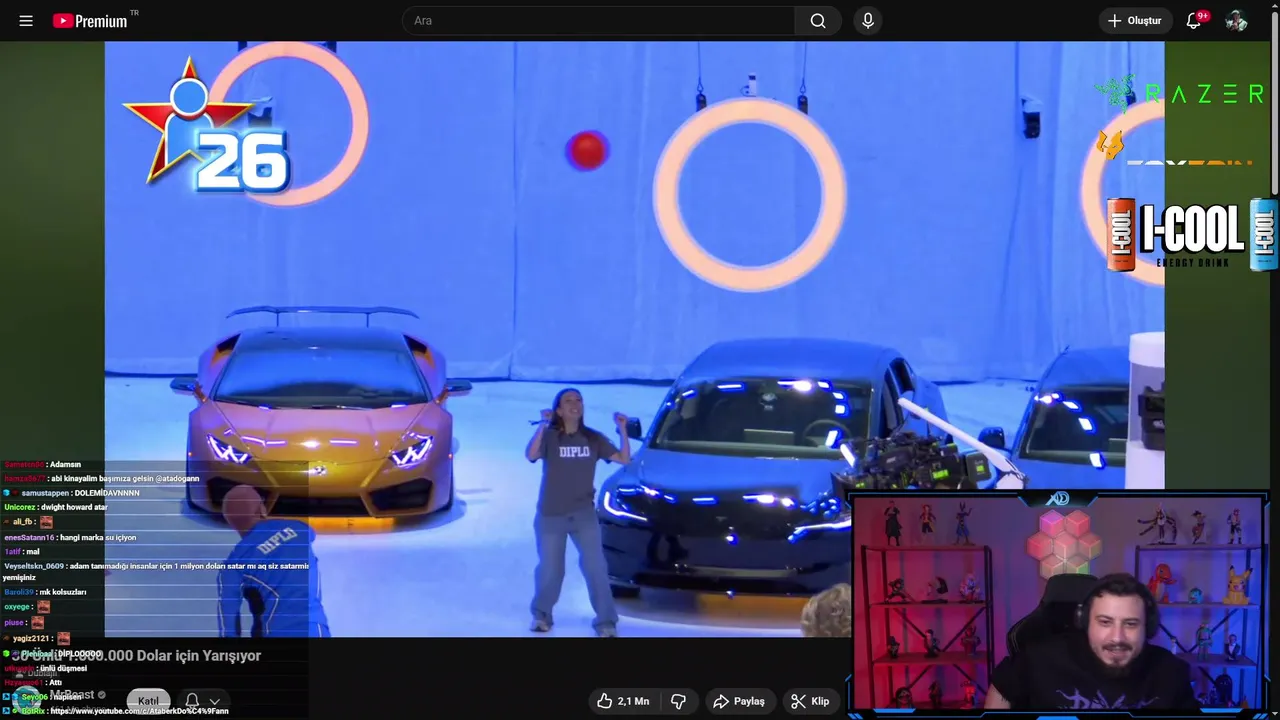Click chat line containing '@atadogann' mention

[102, 478]
